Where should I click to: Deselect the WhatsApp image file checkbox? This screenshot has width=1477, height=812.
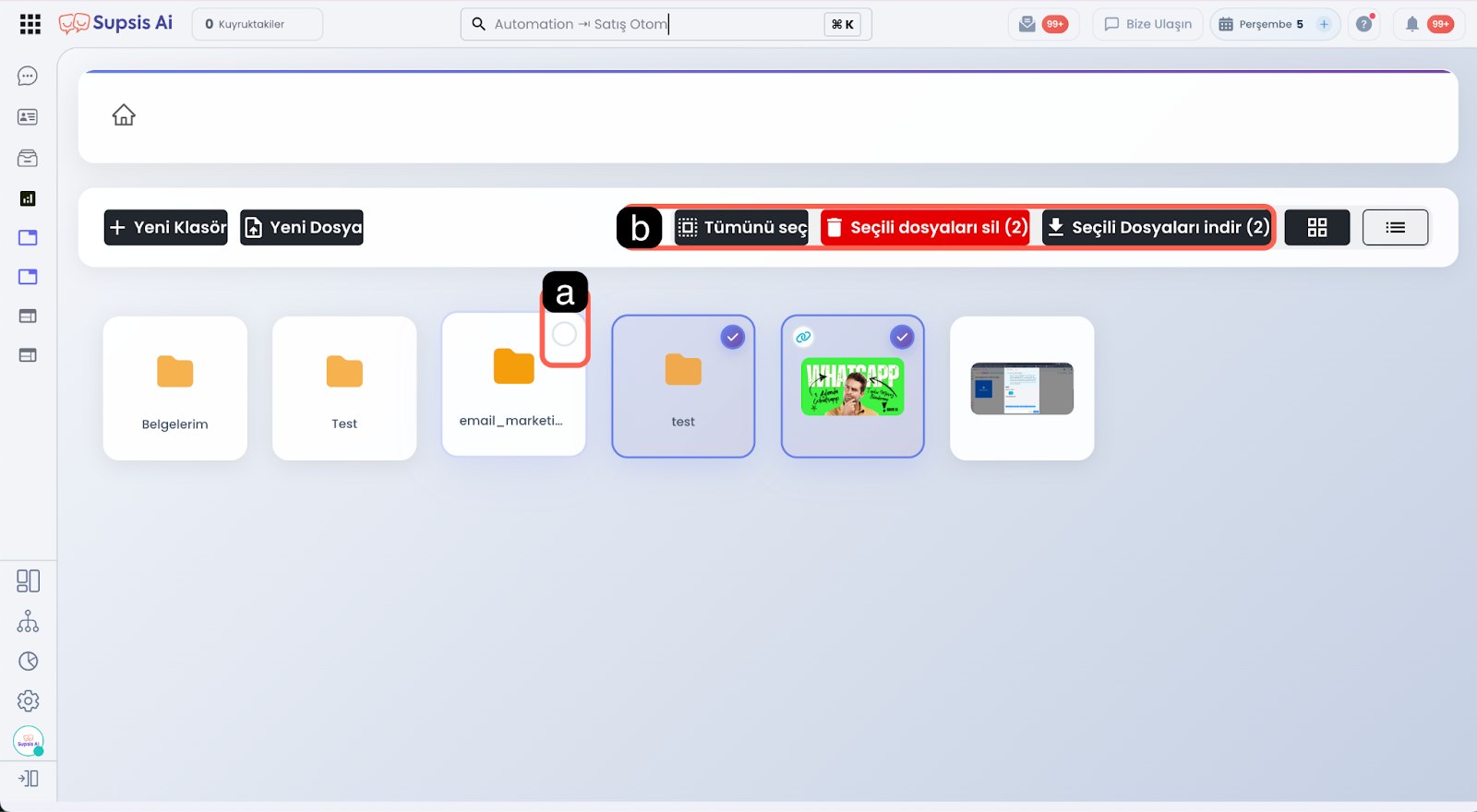click(x=902, y=338)
